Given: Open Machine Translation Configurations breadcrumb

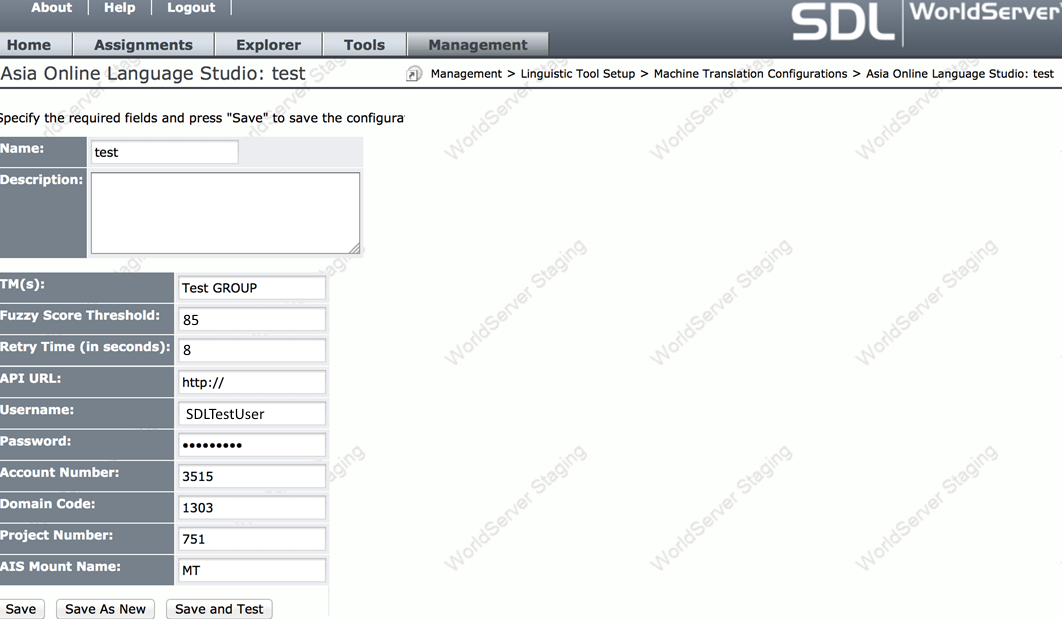Looking at the screenshot, I should tap(750, 74).
